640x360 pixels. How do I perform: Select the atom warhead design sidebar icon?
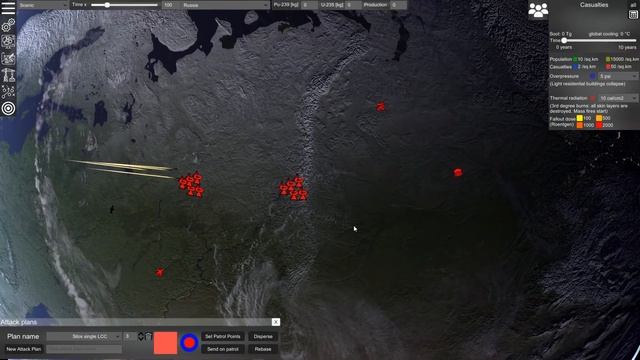click(x=8, y=42)
